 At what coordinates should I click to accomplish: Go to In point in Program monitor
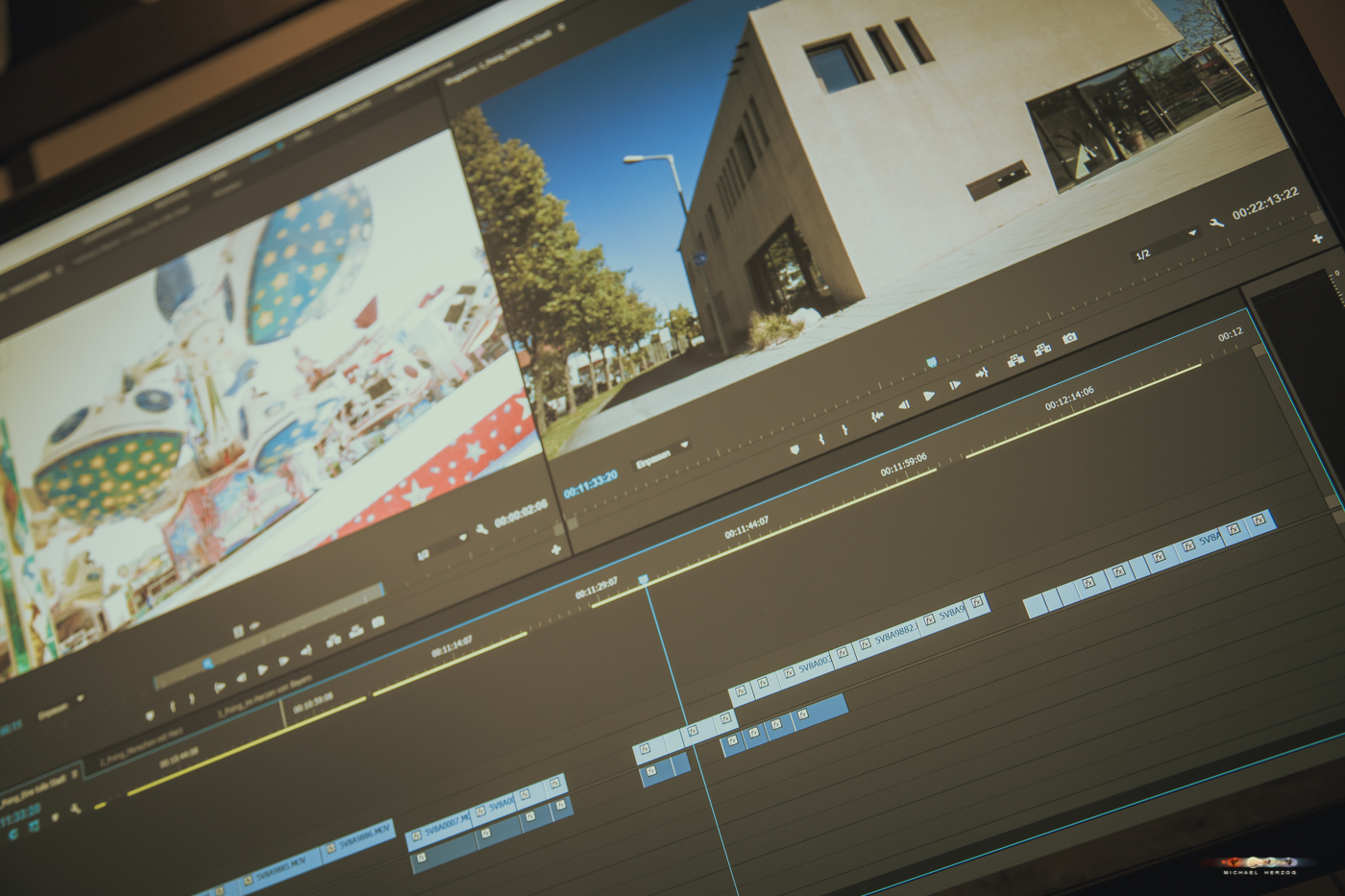878,416
